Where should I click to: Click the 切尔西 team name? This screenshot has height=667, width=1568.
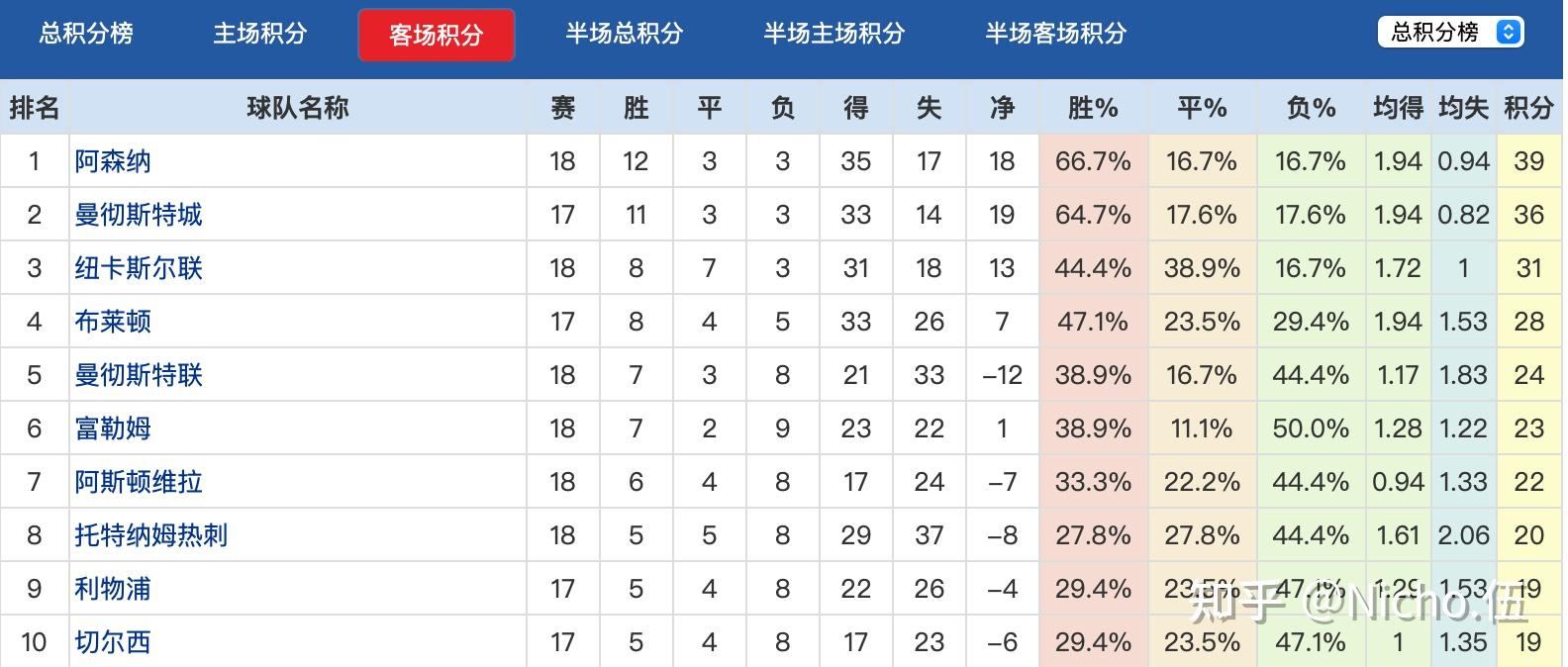[x=112, y=641]
